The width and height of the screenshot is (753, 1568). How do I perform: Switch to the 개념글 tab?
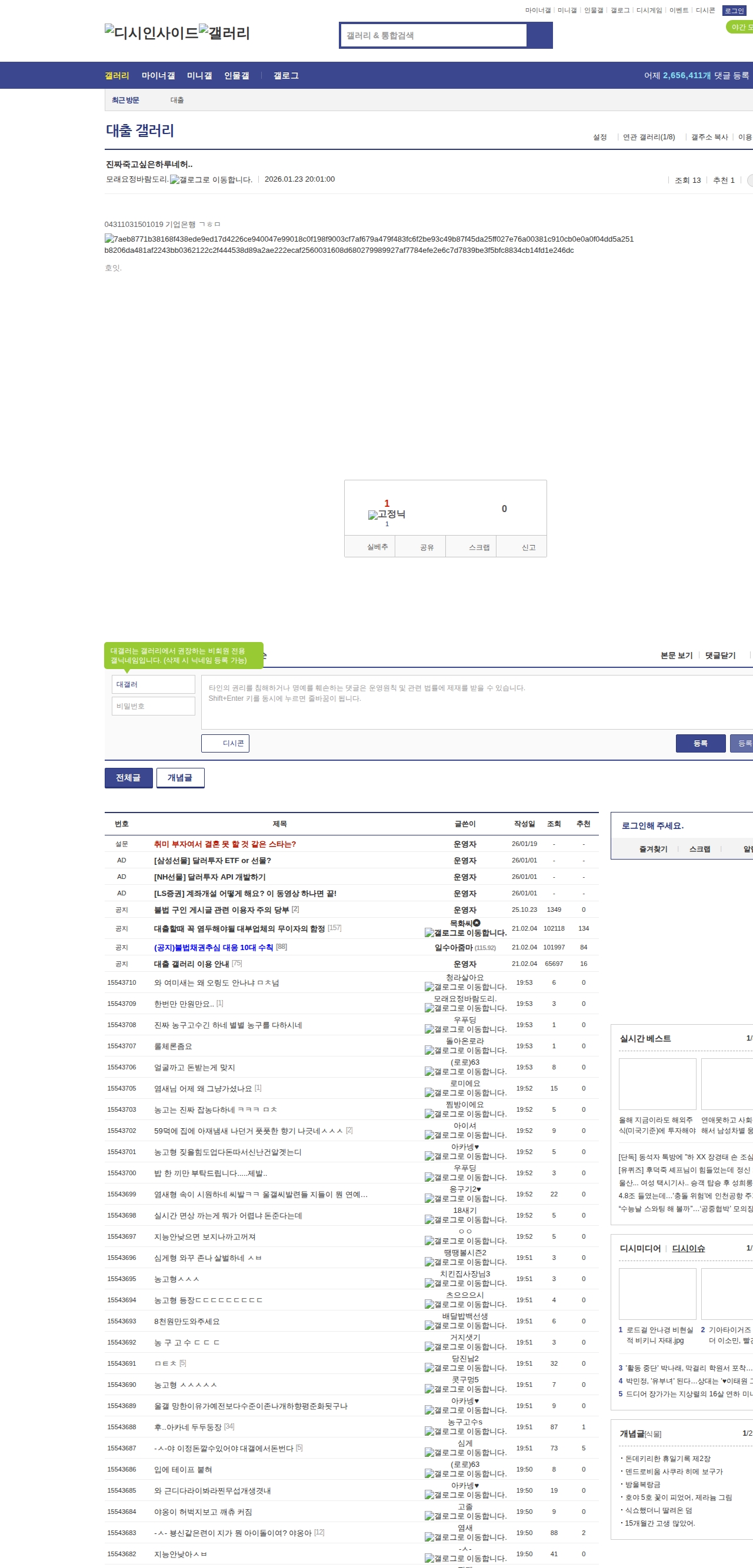click(x=180, y=777)
